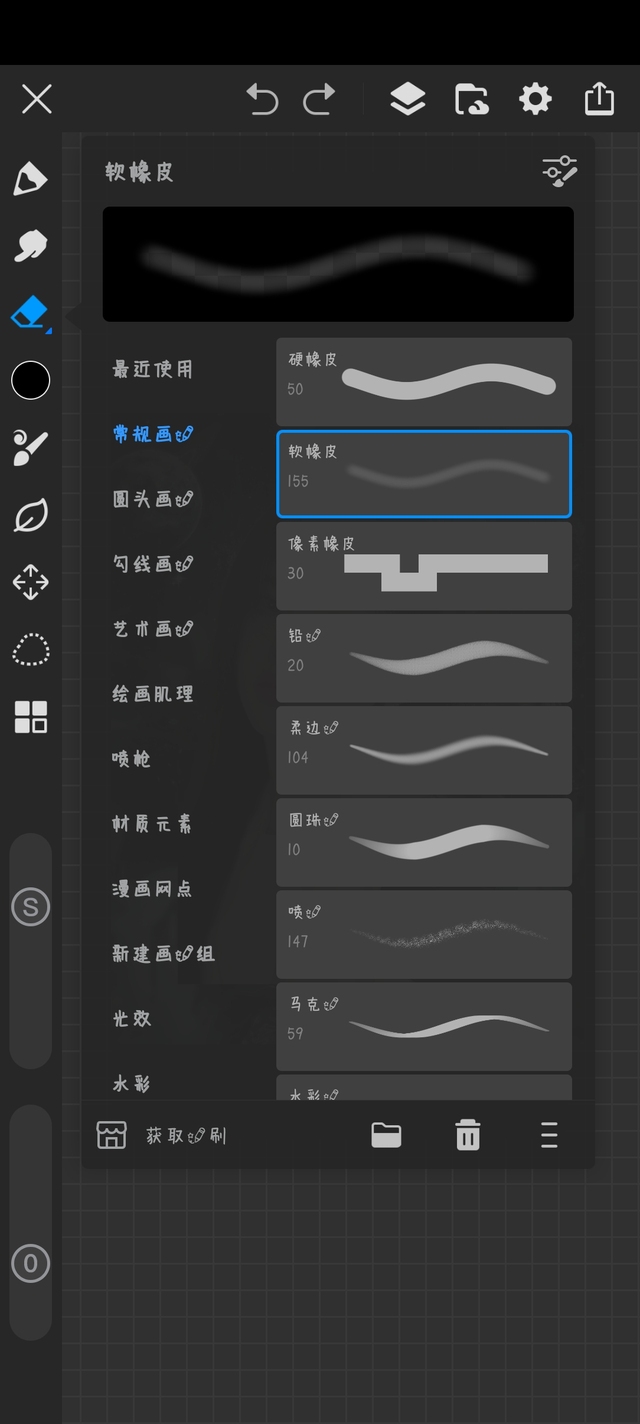Click the redo arrow
The width and height of the screenshot is (640, 1424).
coord(320,99)
